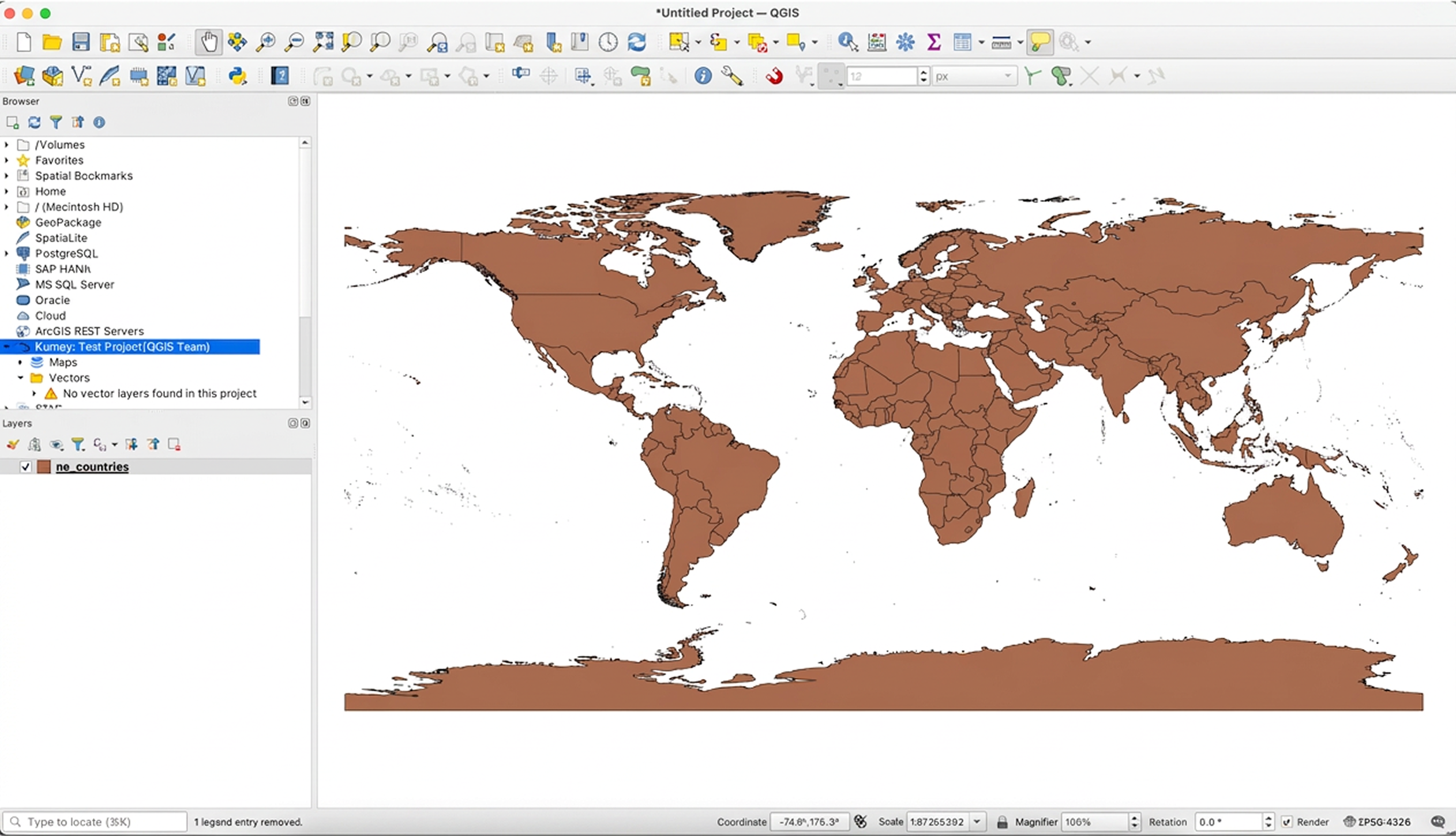Refresh the map canvas

(x=636, y=42)
